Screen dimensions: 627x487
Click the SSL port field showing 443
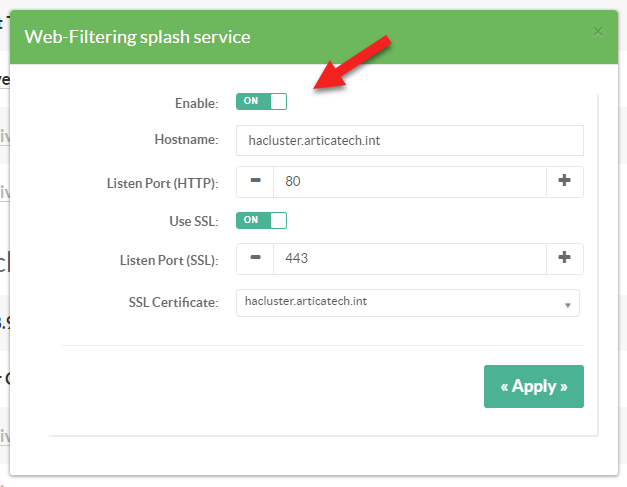tap(409, 258)
